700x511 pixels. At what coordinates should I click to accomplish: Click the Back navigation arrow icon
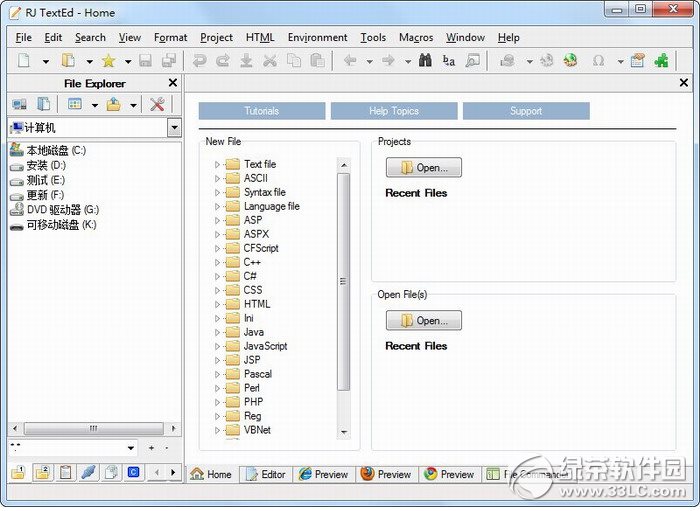coord(350,60)
